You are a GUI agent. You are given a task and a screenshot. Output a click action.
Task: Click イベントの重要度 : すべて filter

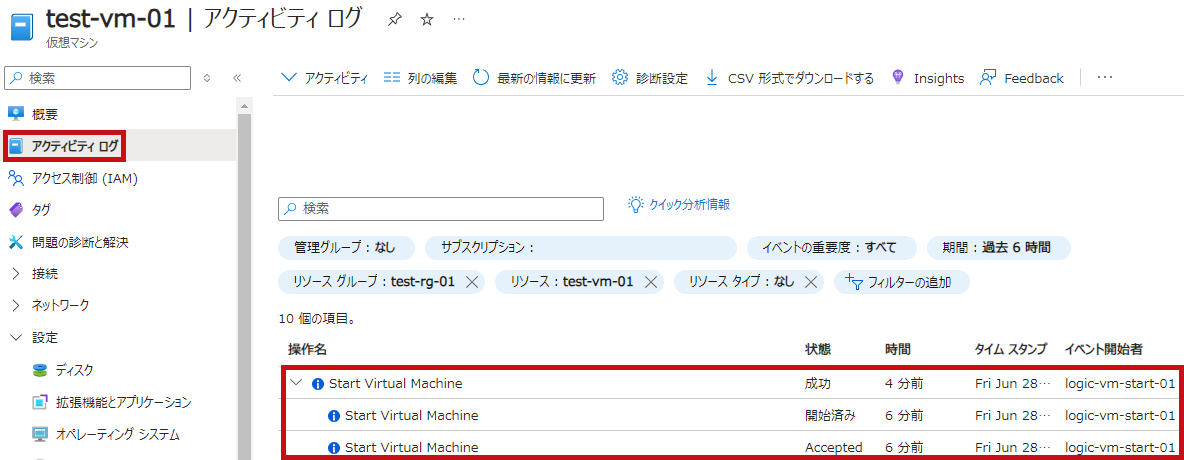[831, 248]
